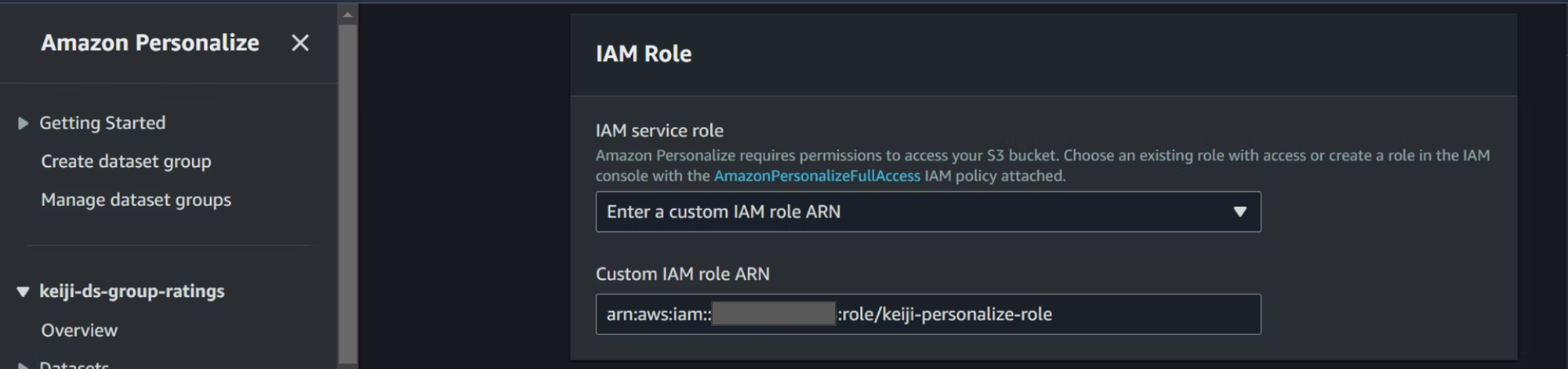The height and width of the screenshot is (369, 1568).
Task: Open the Getting Started sidebar item
Action: 102,123
